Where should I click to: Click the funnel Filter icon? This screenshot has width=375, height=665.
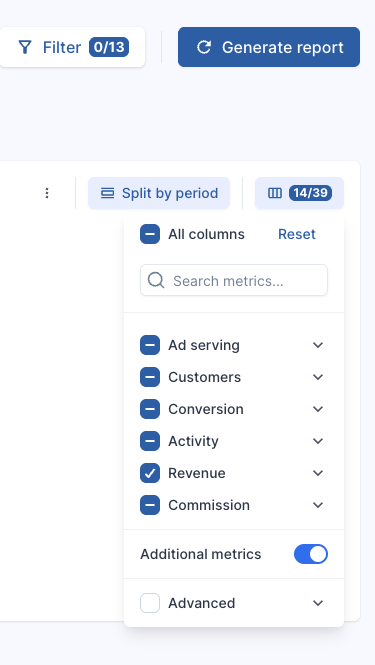click(25, 47)
